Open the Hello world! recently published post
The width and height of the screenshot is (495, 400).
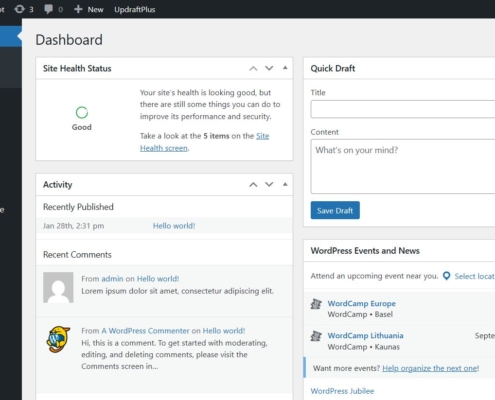pos(174,226)
